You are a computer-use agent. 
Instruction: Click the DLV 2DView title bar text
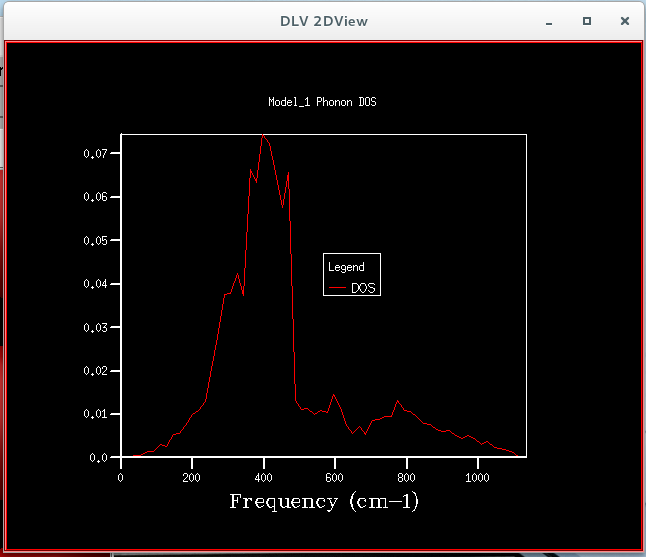(325, 22)
